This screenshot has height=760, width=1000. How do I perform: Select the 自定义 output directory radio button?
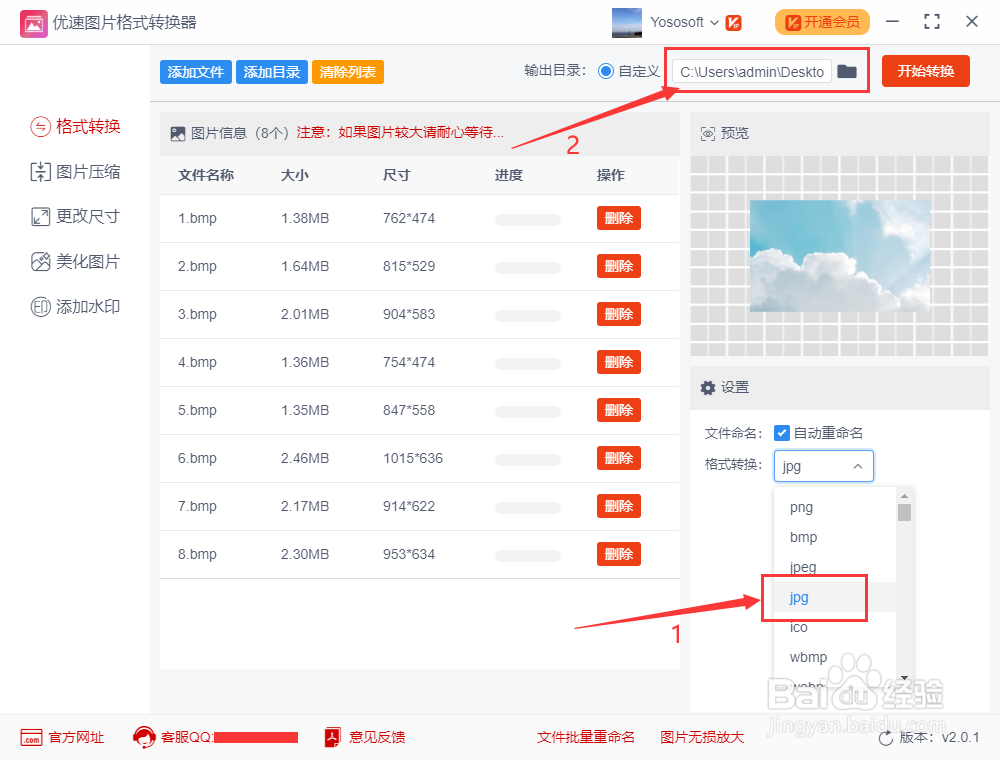point(605,71)
